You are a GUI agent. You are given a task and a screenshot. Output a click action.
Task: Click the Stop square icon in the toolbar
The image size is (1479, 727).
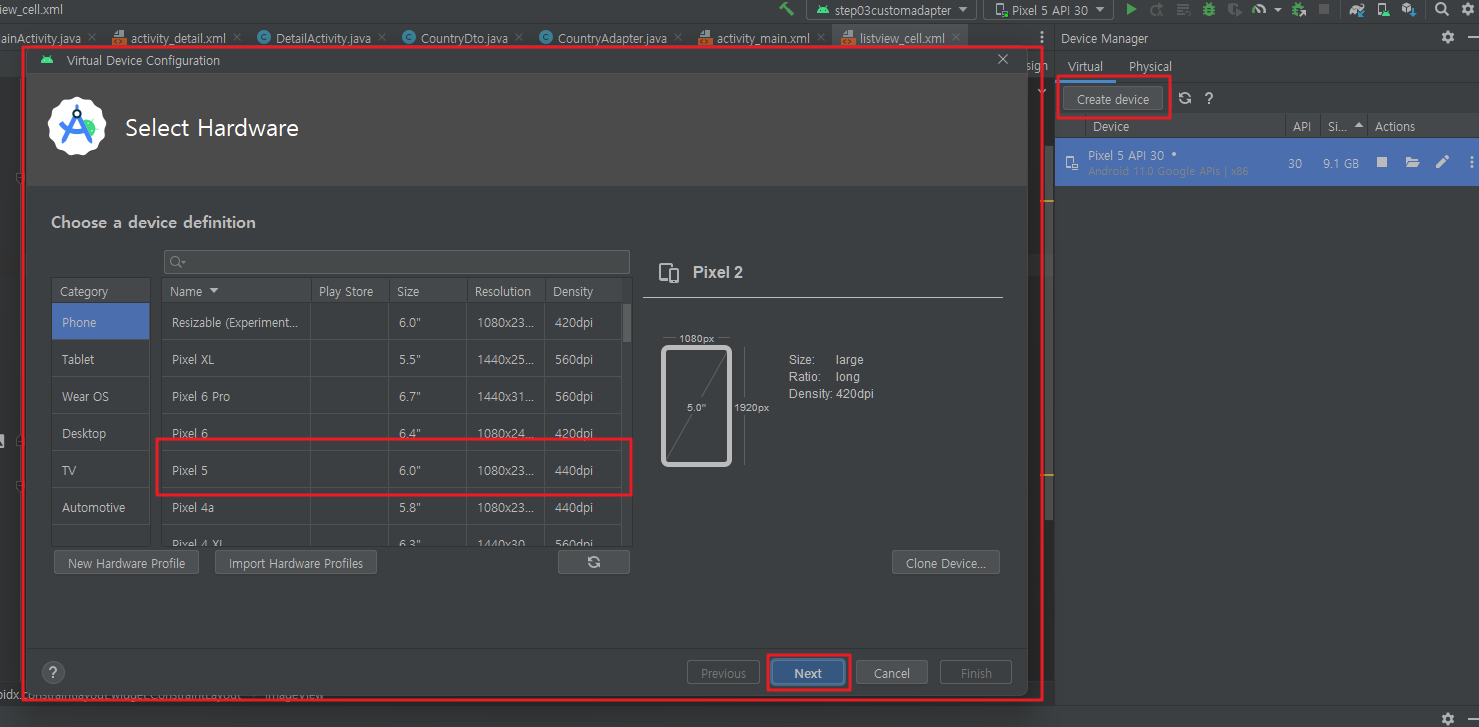[x=1324, y=9]
